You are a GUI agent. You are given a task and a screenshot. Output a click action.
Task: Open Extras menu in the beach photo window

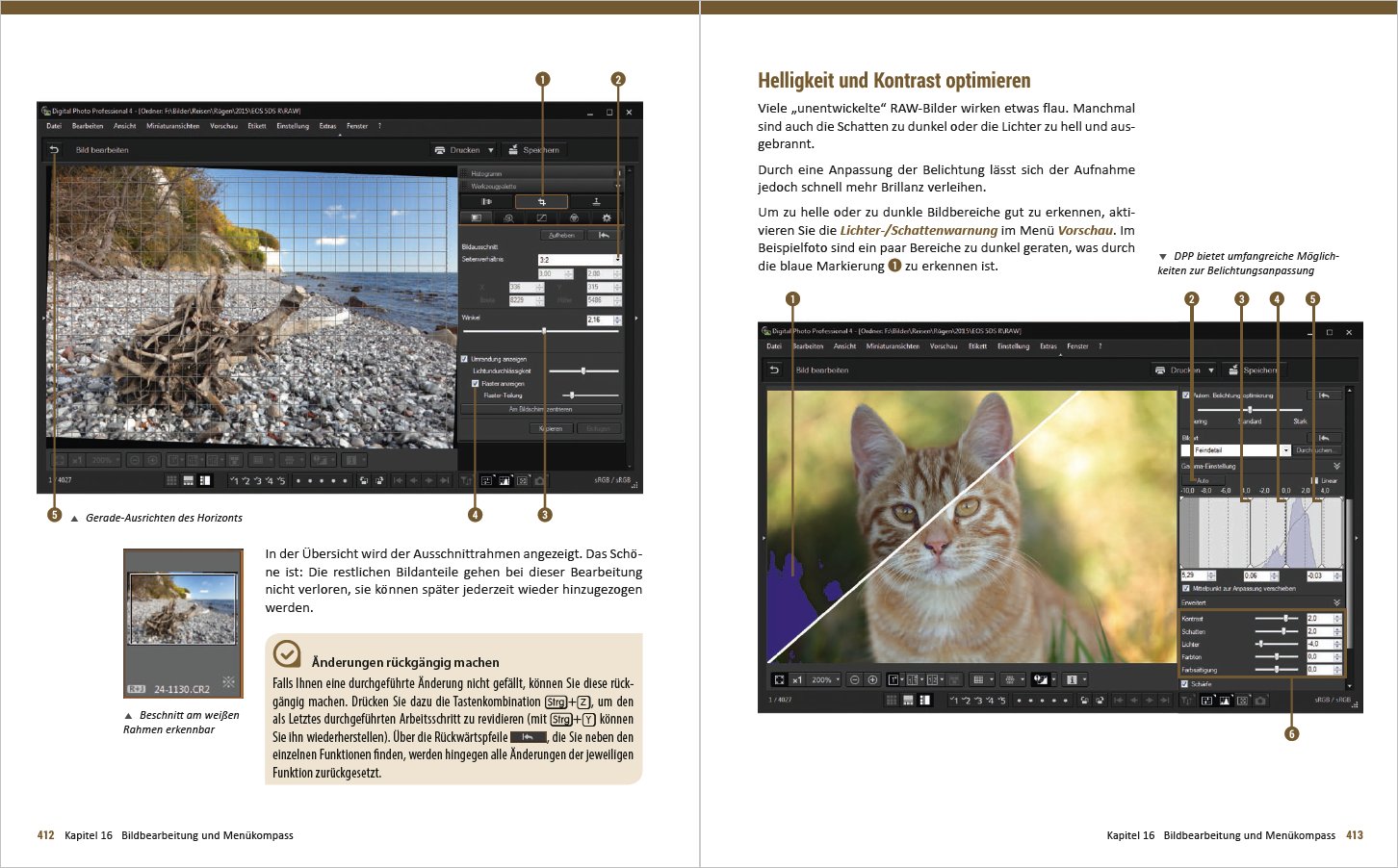(328, 126)
